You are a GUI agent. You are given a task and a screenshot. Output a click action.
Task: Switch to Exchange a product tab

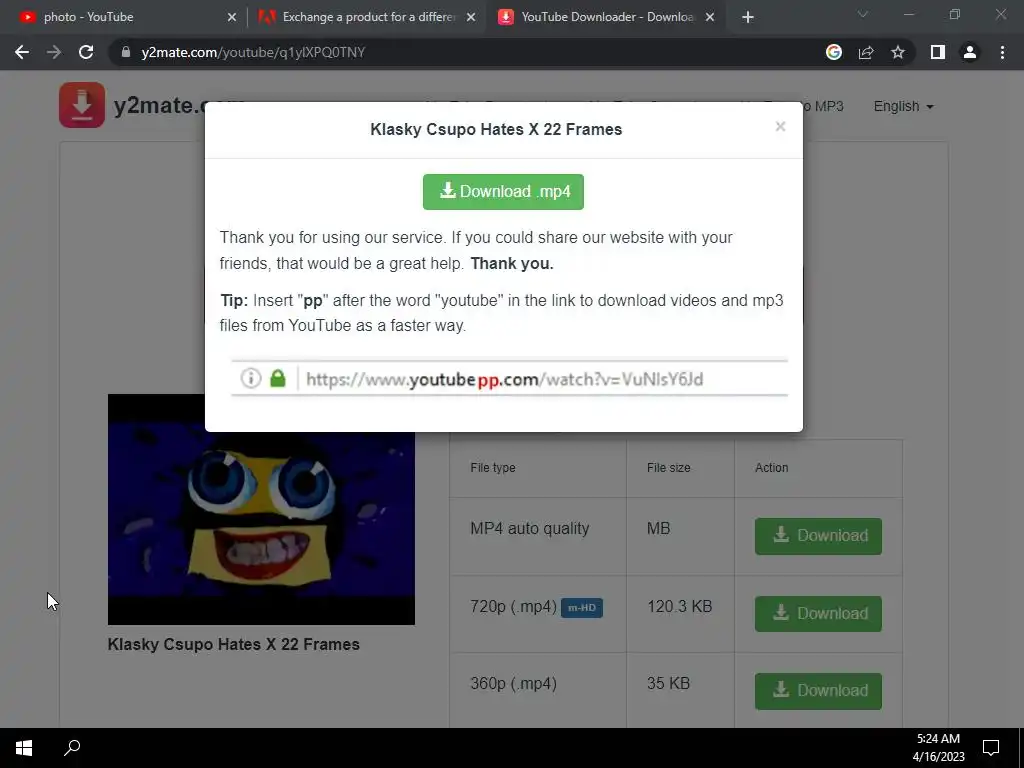coord(367,17)
